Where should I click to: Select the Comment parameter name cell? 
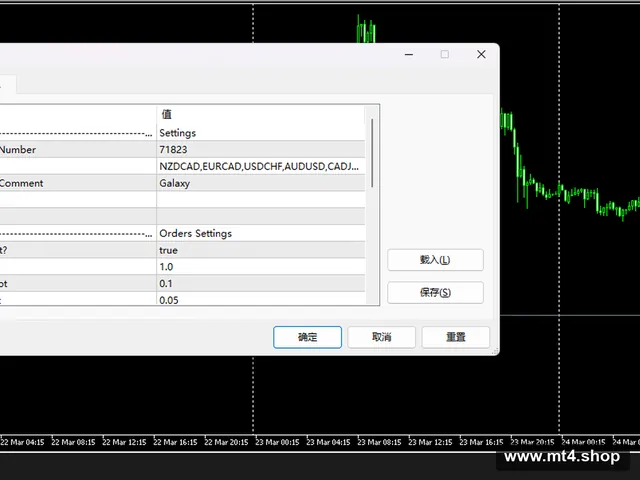(x=78, y=183)
